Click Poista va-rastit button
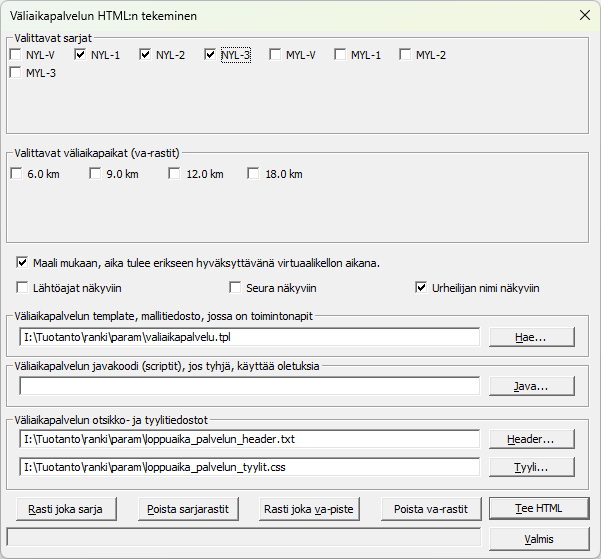601x559 pixels. tap(431, 508)
